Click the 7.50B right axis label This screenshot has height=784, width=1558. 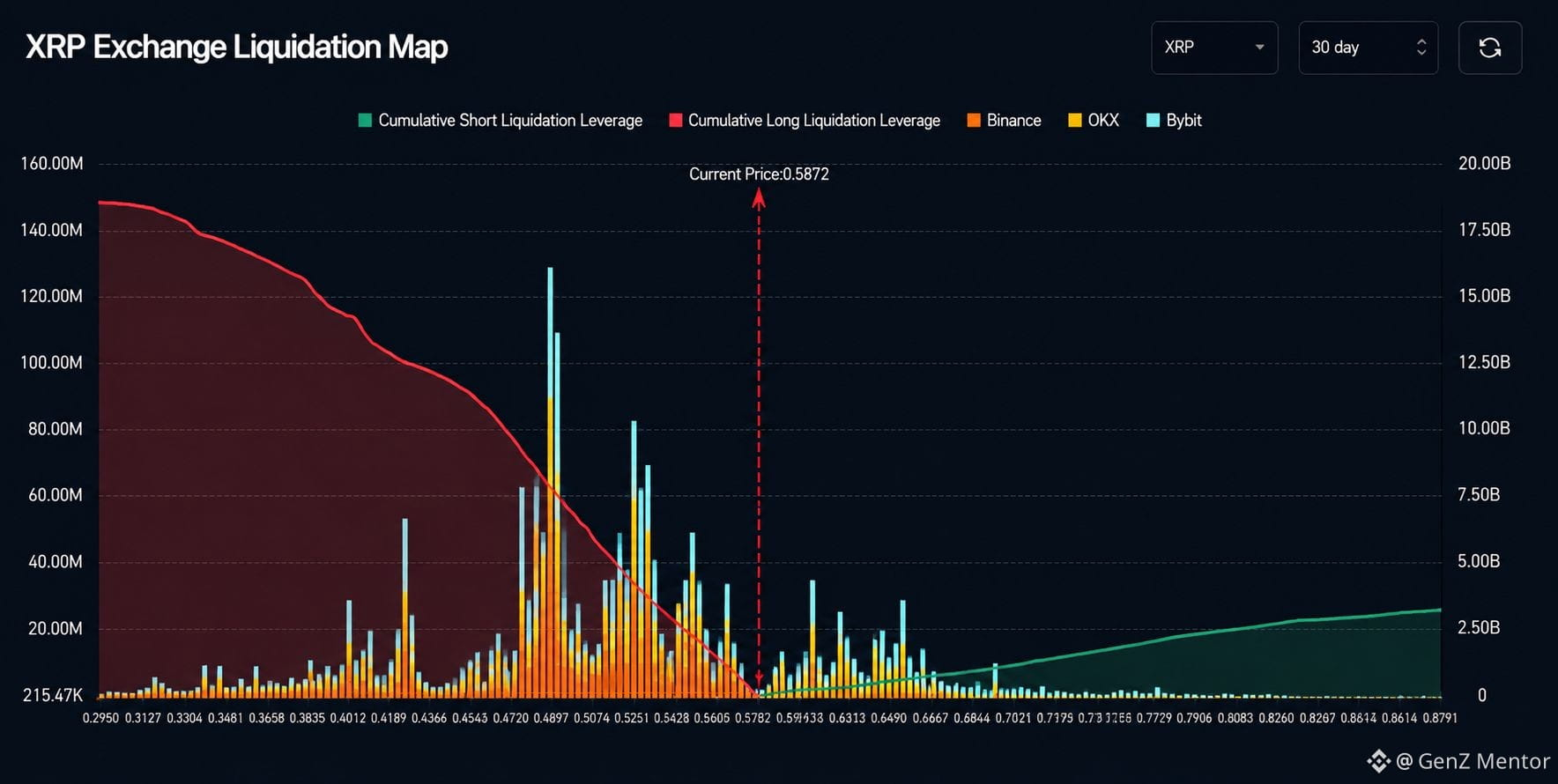coord(1479,495)
